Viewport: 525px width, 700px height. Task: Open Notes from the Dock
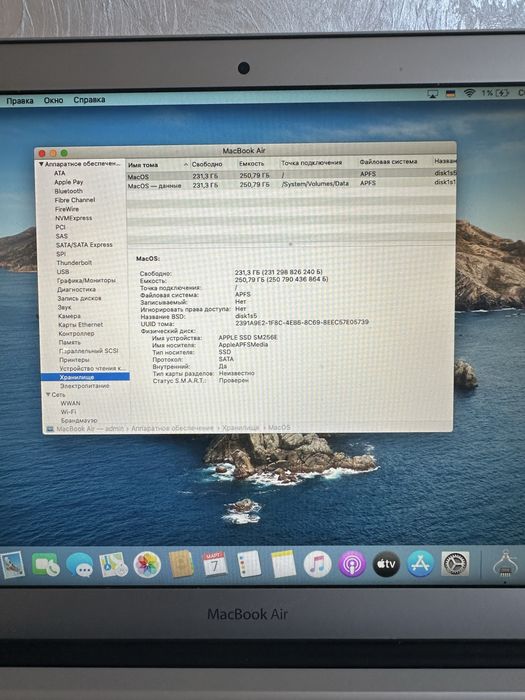[283, 564]
